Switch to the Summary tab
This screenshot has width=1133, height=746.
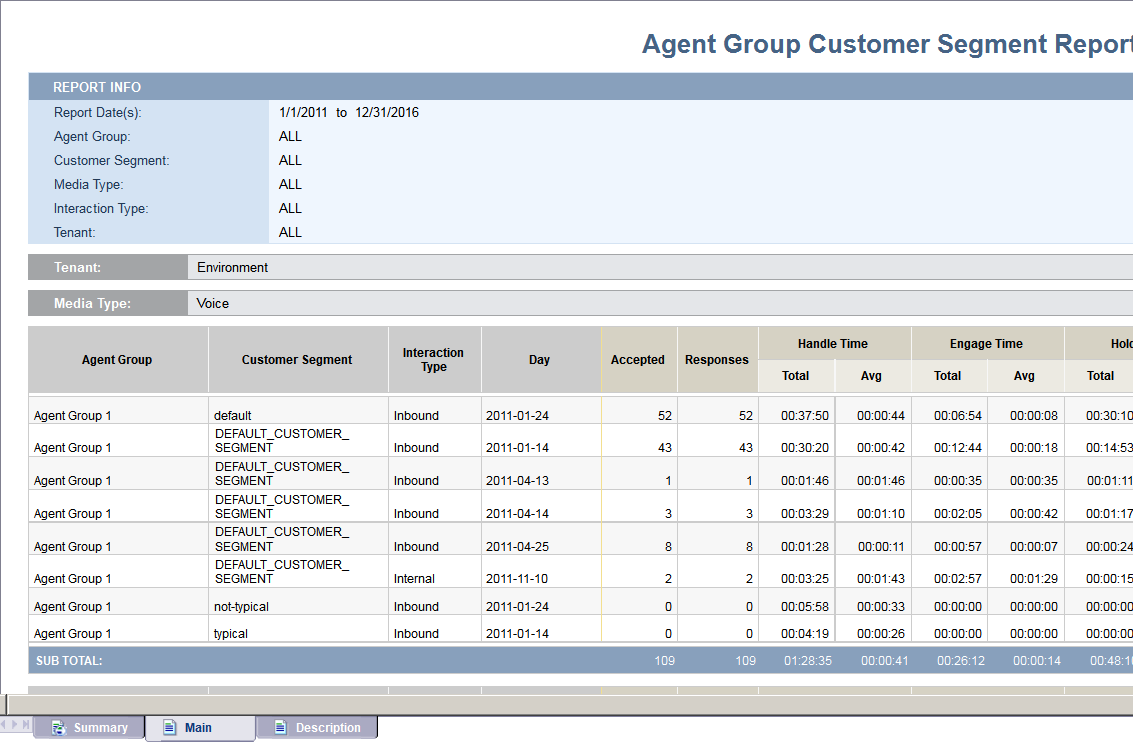100,727
